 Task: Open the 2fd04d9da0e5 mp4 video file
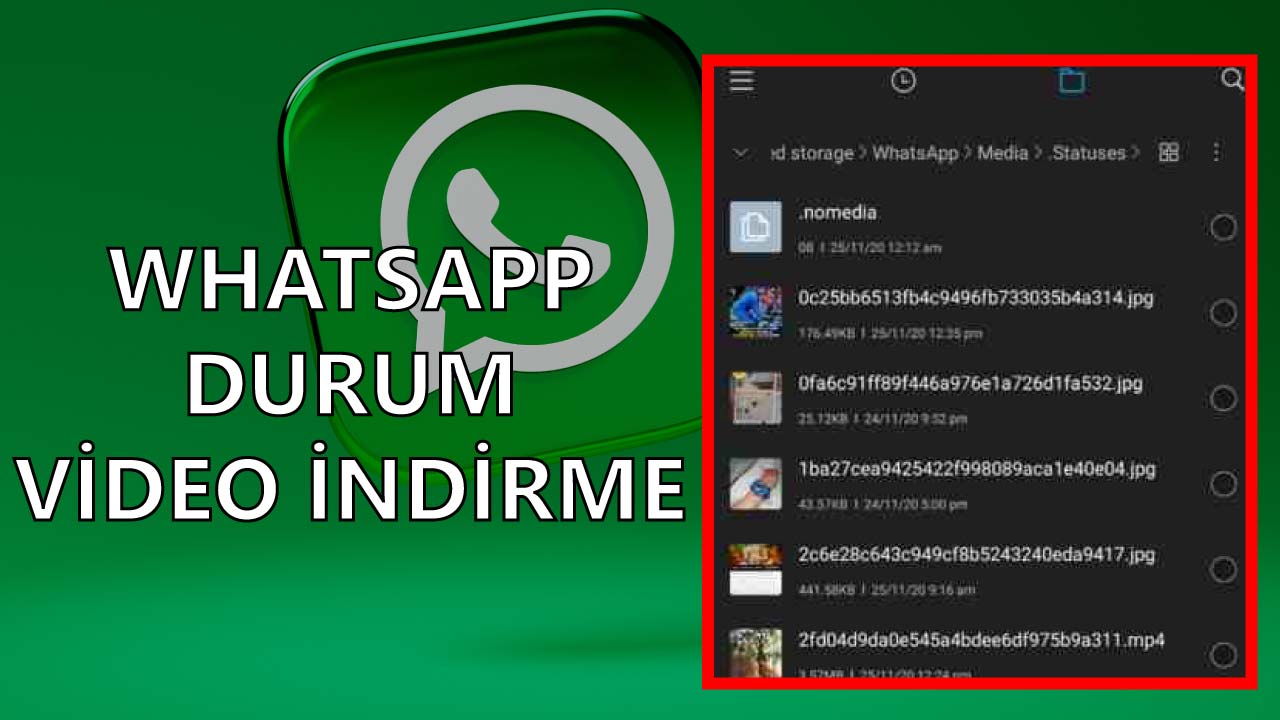point(980,640)
